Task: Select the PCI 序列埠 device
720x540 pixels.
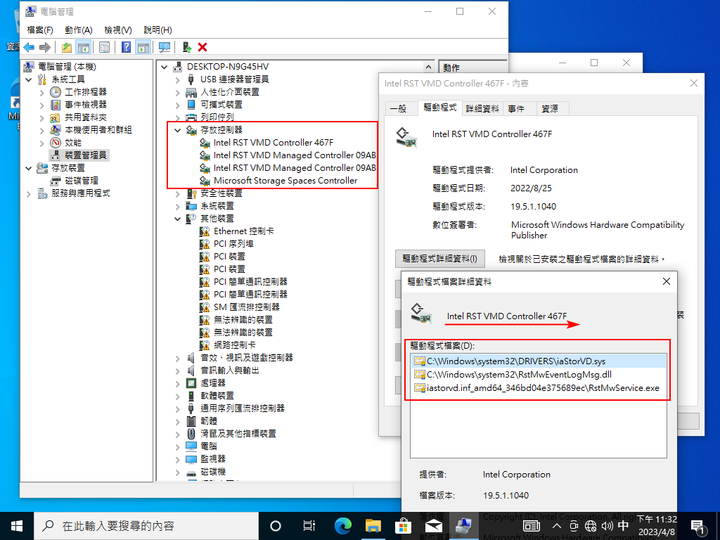Action: click(233, 244)
